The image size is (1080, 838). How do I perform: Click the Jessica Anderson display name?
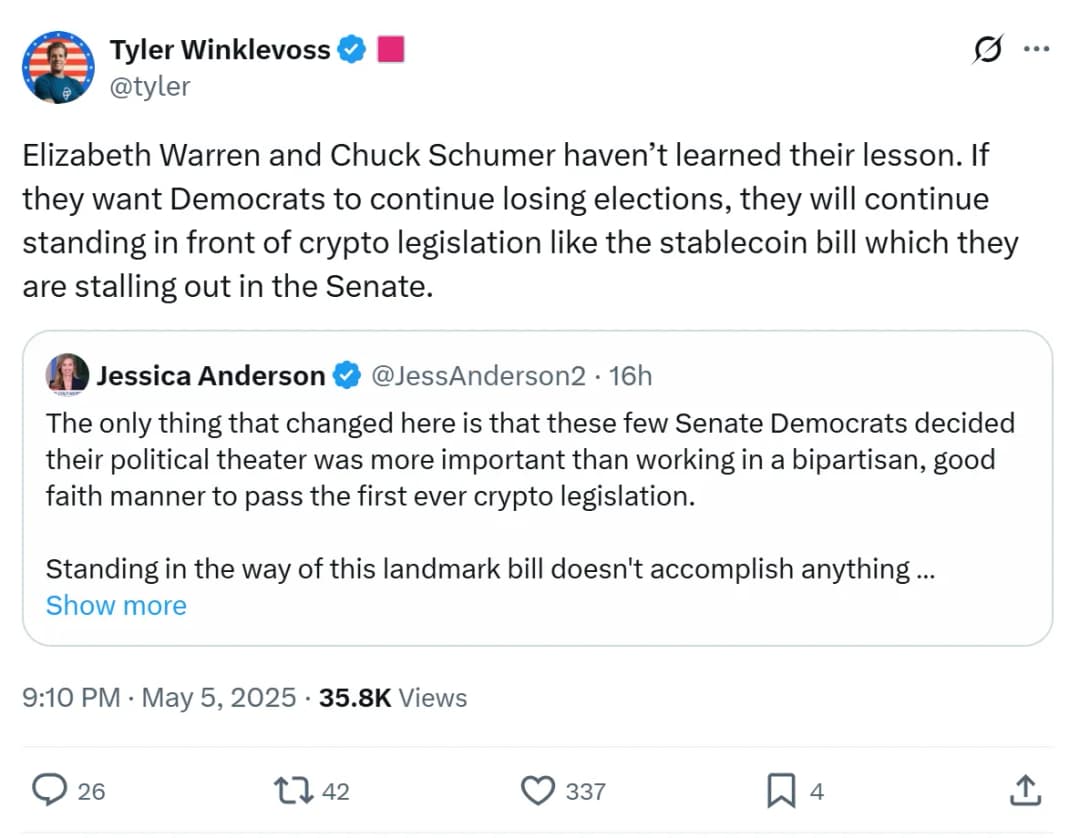point(210,376)
